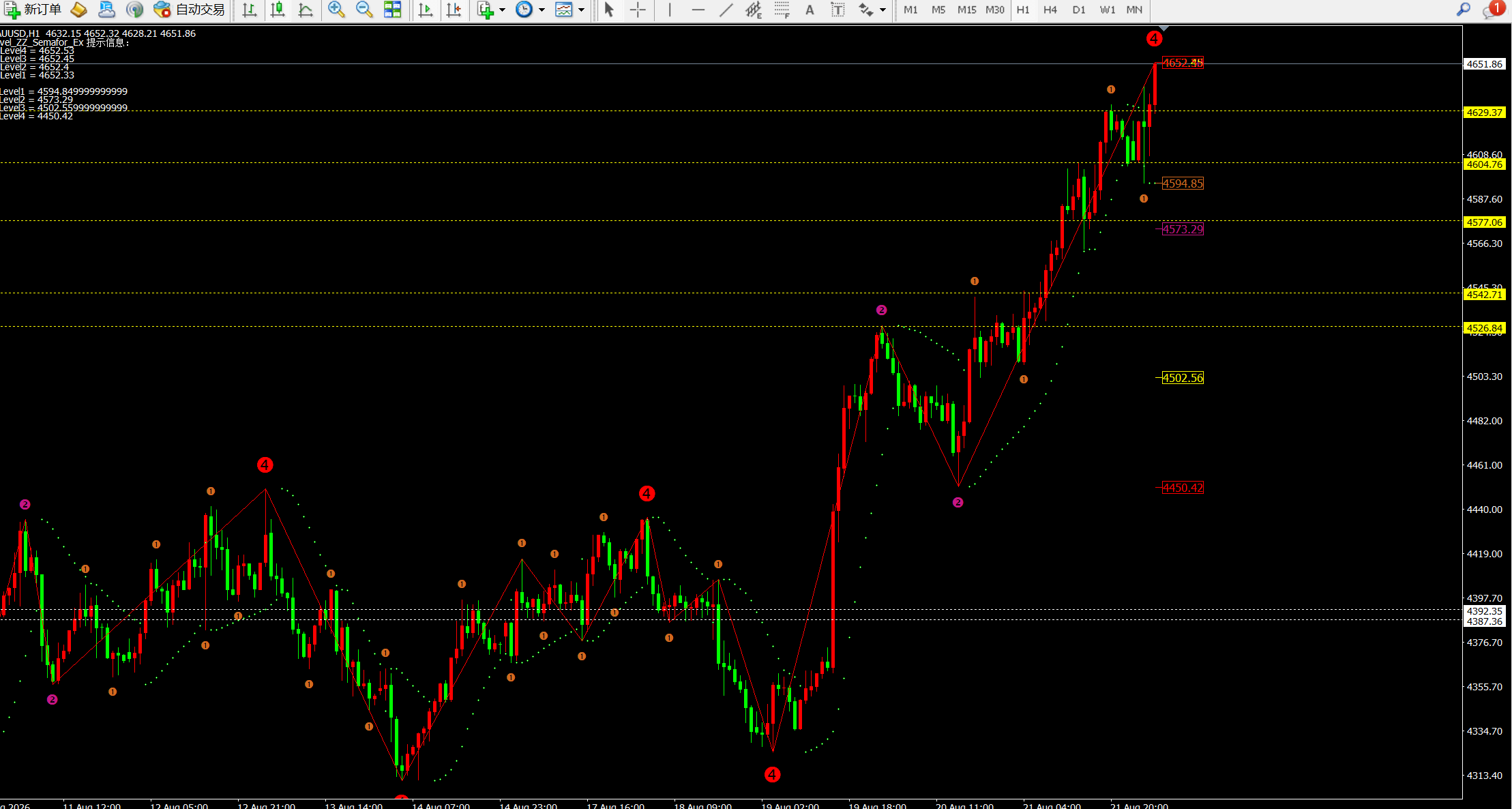
Task: Toggle chart auto scroll
Action: tap(426, 10)
